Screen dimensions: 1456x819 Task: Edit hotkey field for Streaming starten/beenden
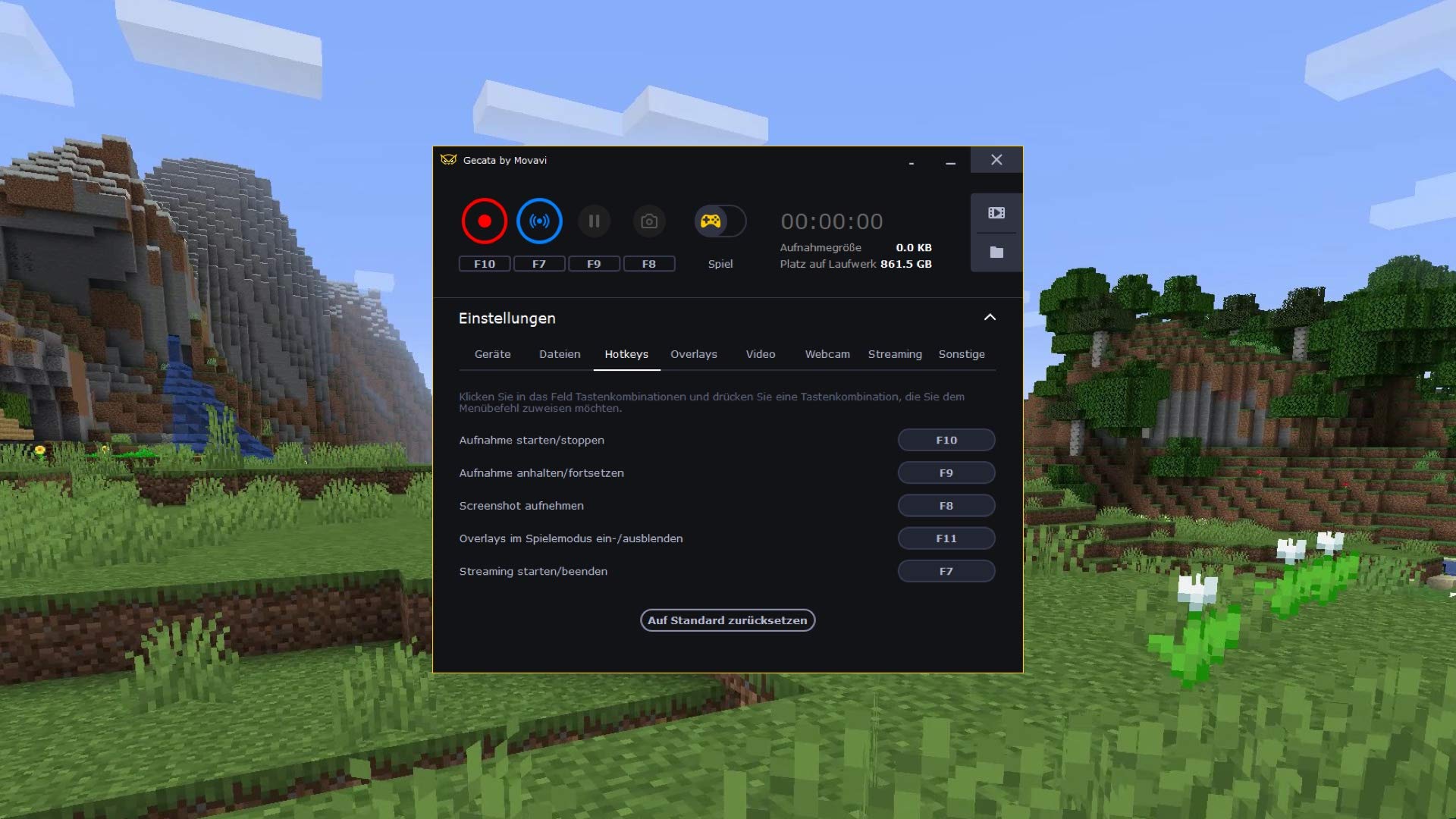[x=946, y=571]
